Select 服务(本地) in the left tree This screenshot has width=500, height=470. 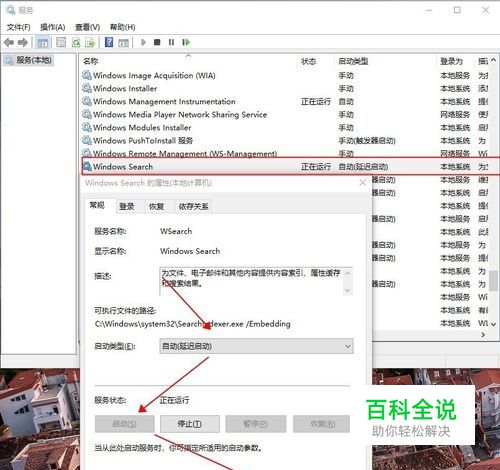click(x=34, y=60)
